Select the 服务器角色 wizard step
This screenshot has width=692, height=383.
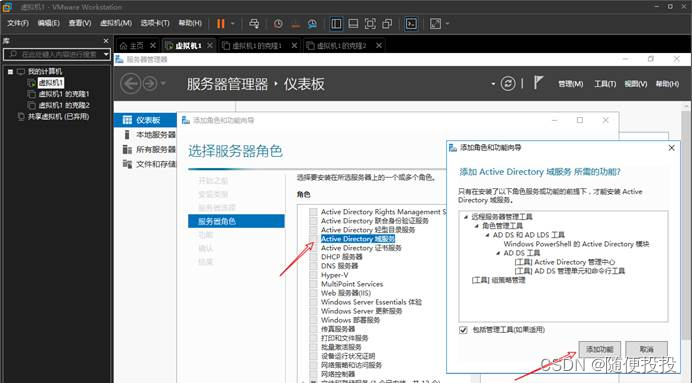(236, 221)
